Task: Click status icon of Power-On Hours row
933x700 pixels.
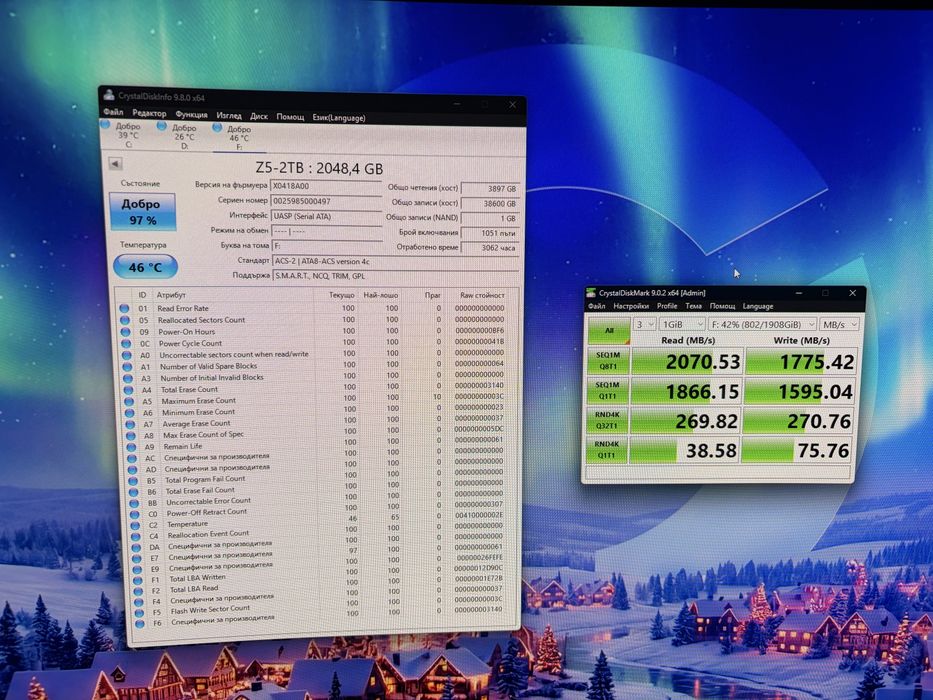Action: point(126,332)
